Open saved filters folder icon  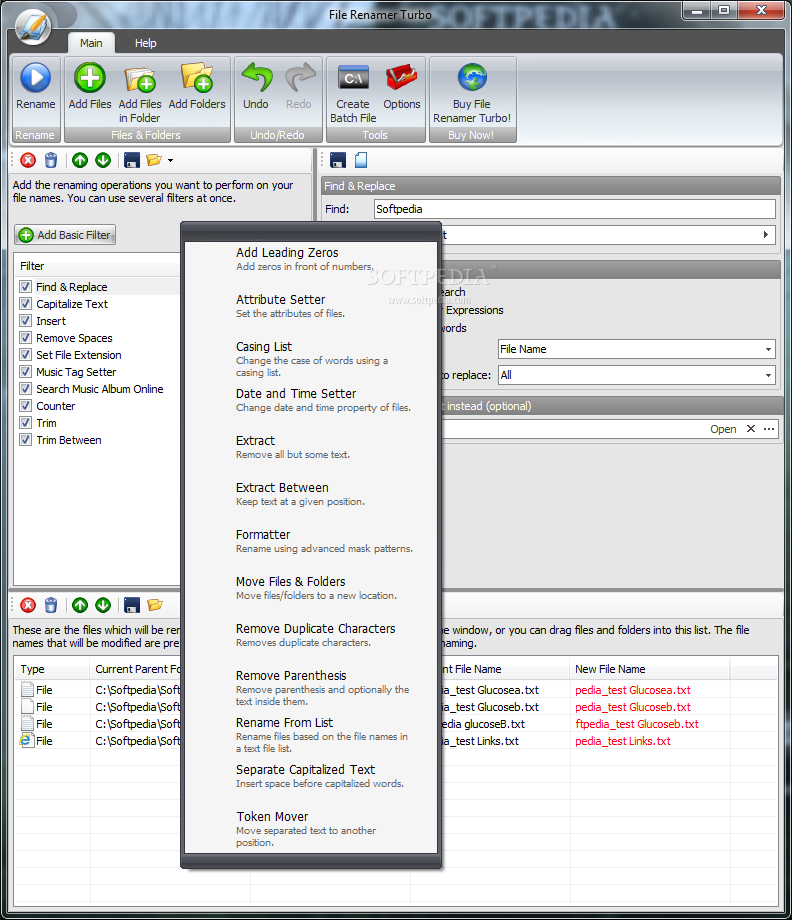point(154,160)
